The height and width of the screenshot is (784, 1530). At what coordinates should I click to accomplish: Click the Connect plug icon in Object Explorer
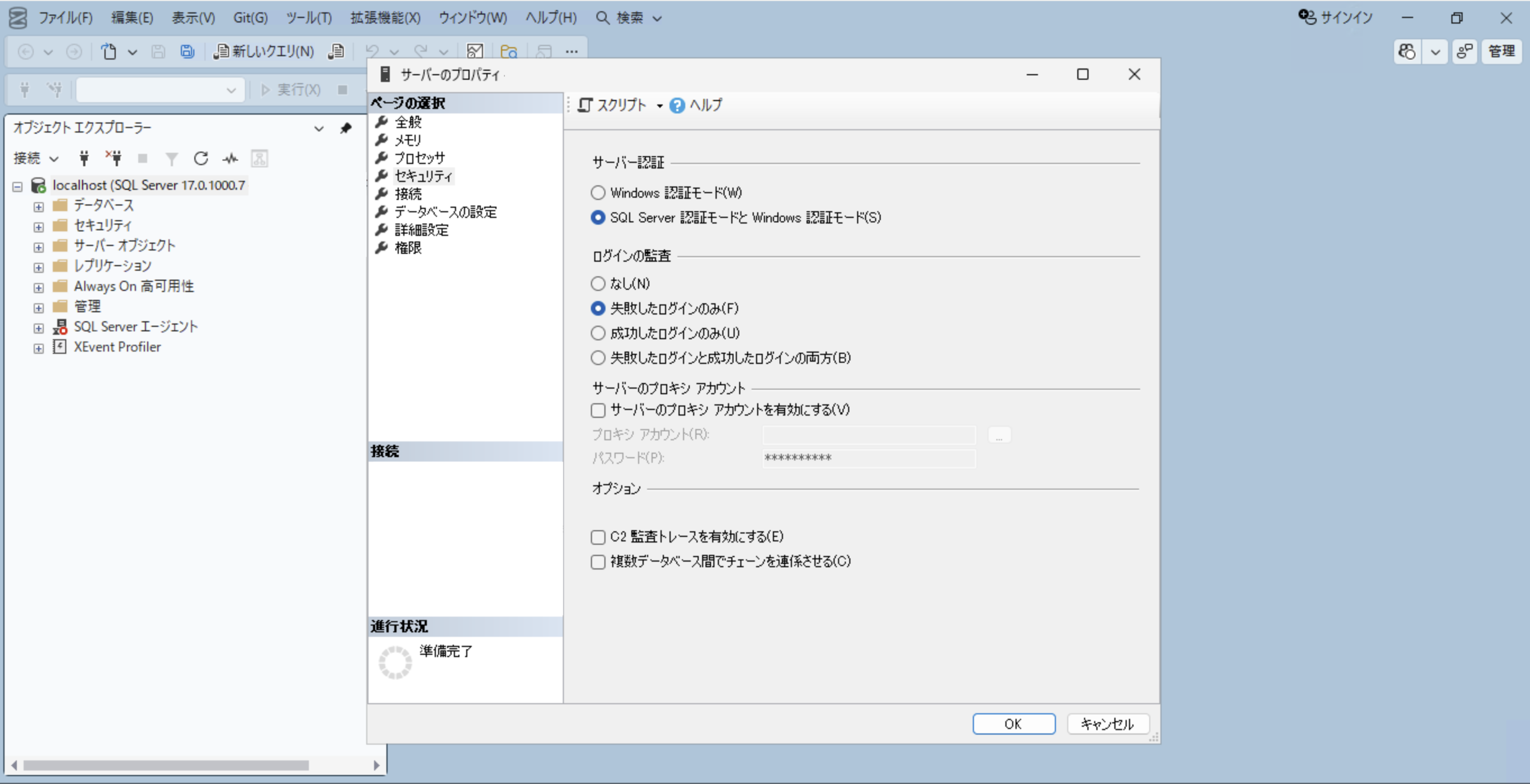point(83,158)
